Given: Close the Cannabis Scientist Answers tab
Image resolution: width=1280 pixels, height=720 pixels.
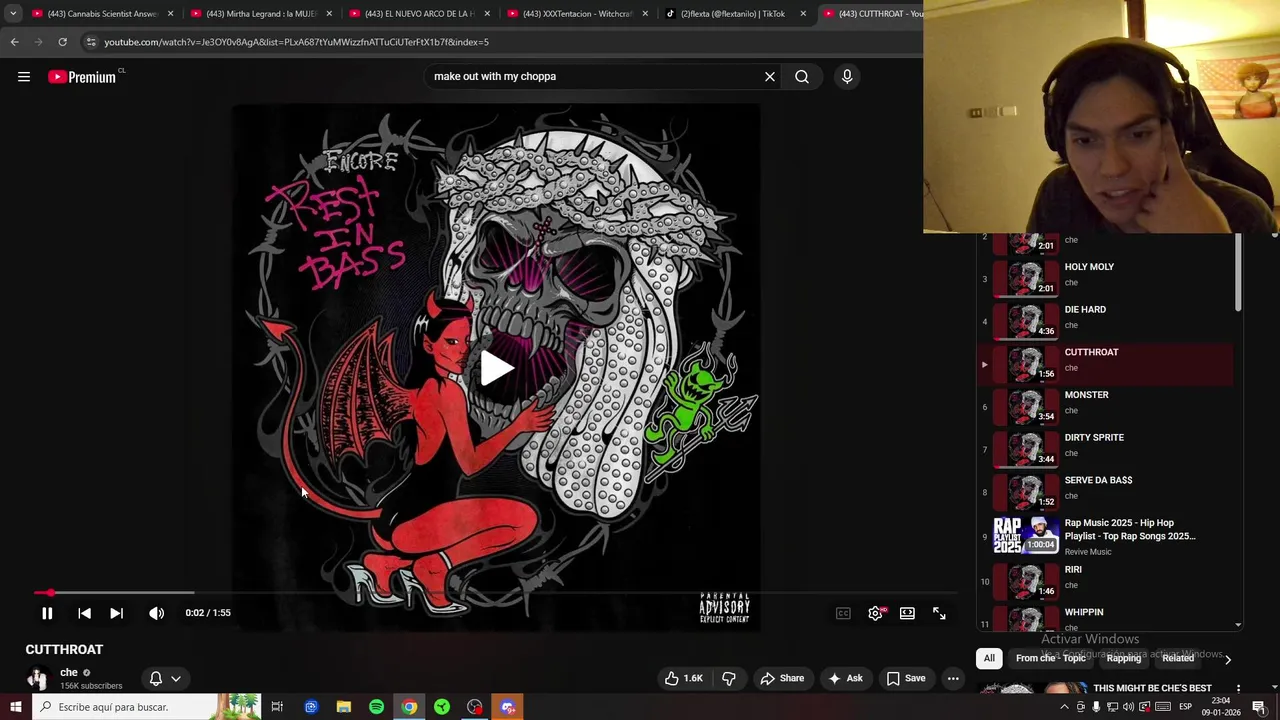Looking at the screenshot, I should [170, 14].
